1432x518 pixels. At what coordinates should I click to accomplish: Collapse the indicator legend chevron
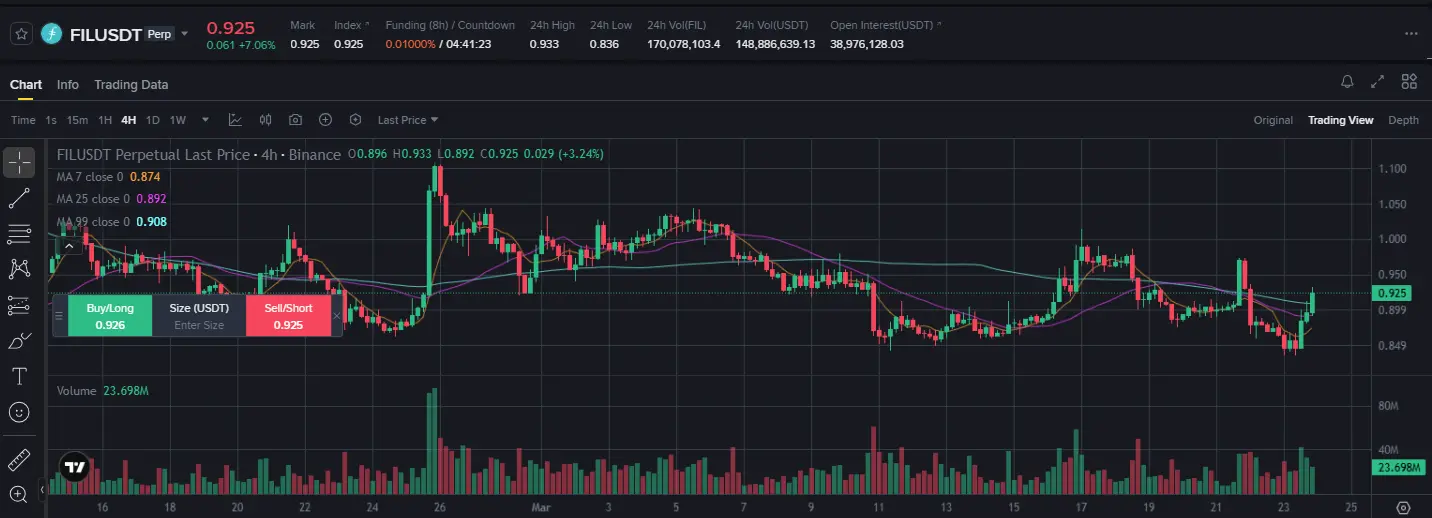pyautogui.click(x=68, y=245)
